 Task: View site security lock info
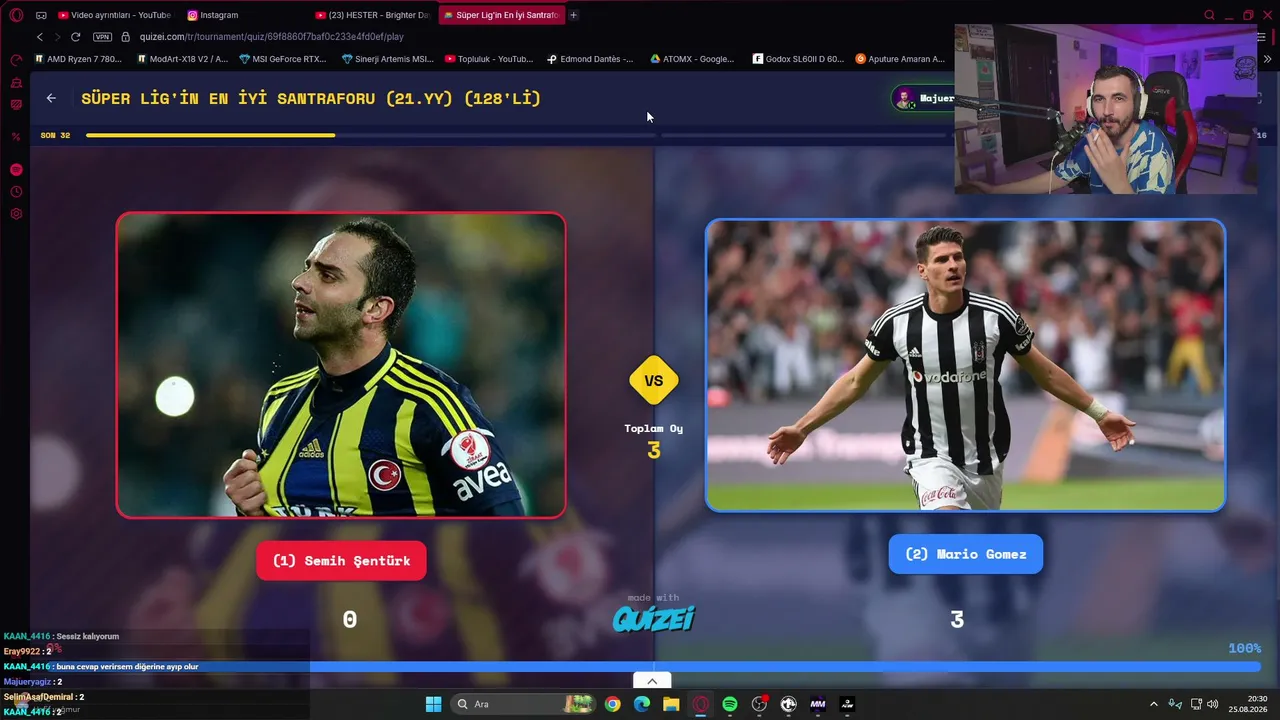125,37
